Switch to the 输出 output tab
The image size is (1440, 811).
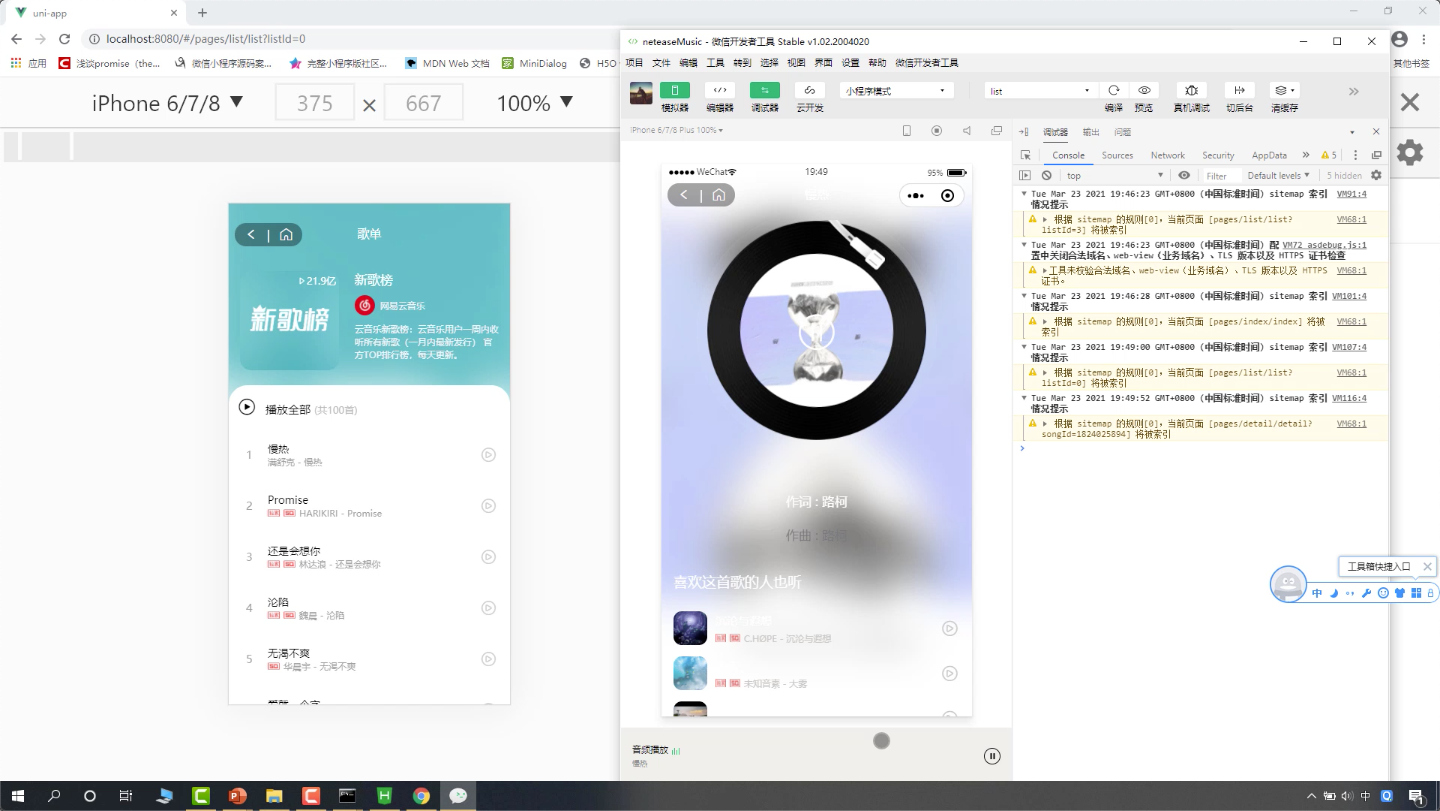coord(1091,132)
